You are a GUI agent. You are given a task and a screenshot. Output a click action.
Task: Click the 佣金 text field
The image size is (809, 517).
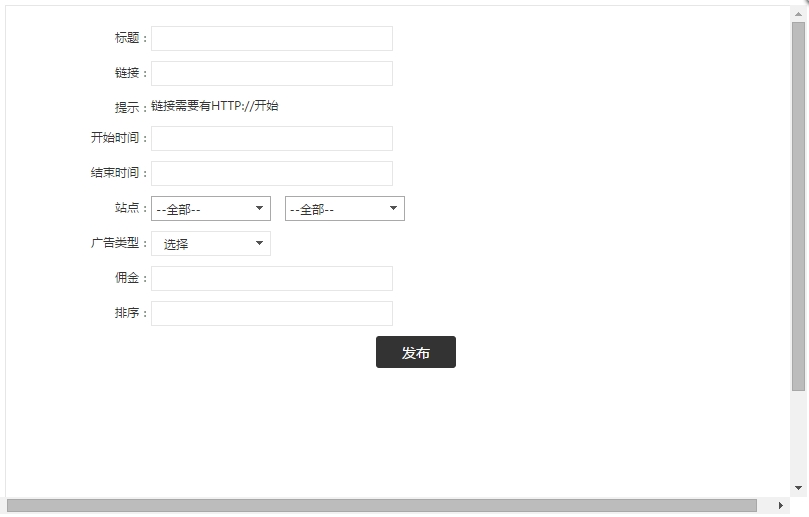click(271, 279)
